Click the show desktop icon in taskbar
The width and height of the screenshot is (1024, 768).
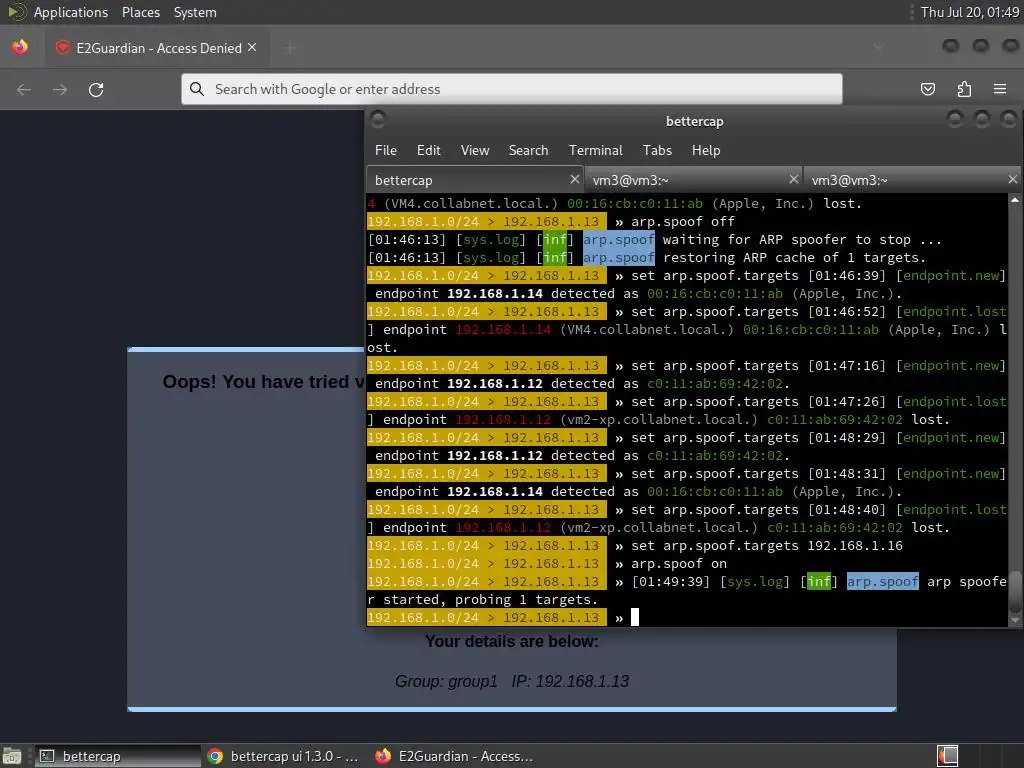pos(12,756)
